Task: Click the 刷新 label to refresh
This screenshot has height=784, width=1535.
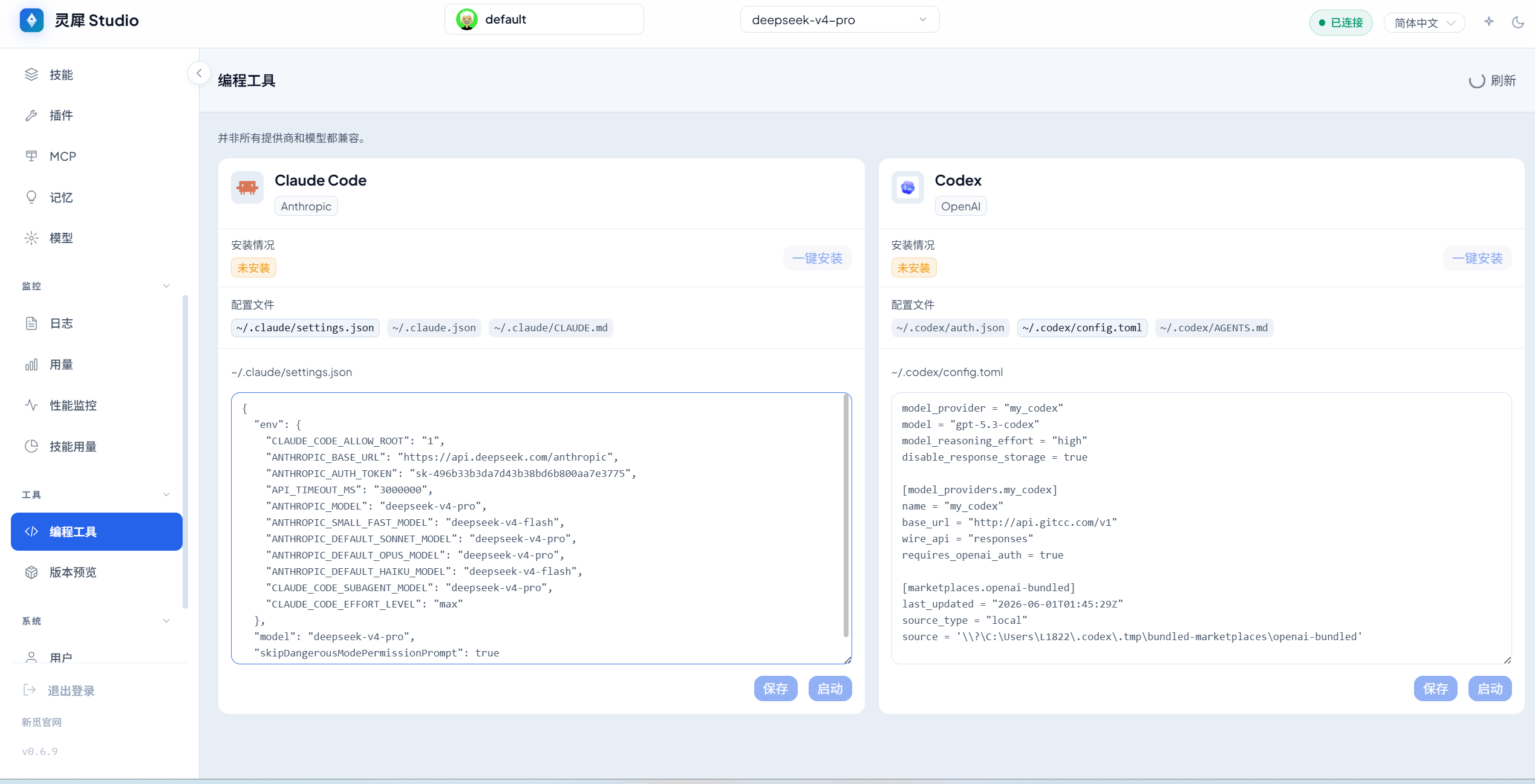Action: click(x=1504, y=81)
